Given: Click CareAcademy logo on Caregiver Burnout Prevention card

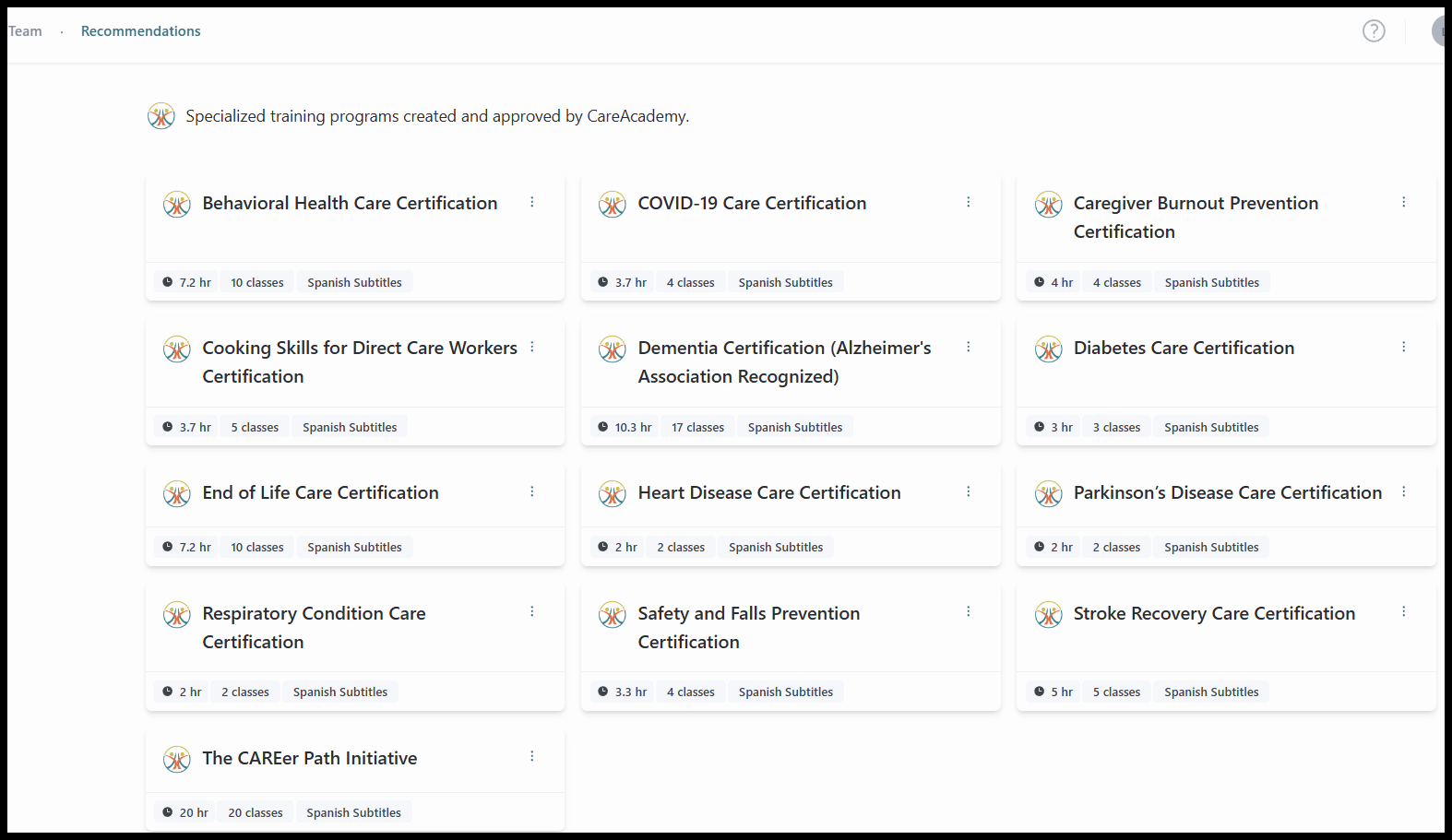Looking at the screenshot, I should pyautogui.click(x=1049, y=204).
